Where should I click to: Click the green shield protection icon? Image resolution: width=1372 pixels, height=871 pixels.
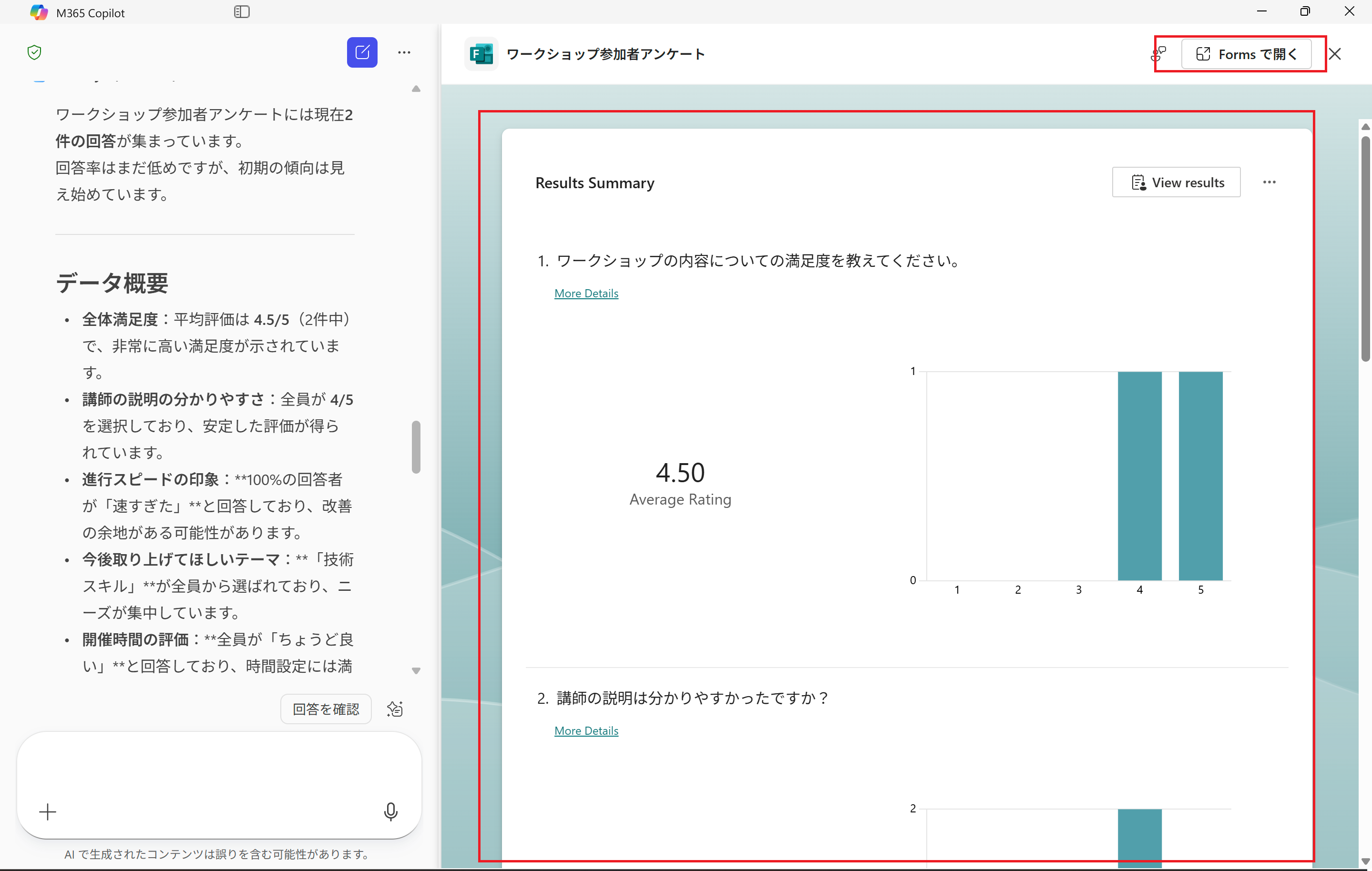pyautogui.click(x=34, y=52)
